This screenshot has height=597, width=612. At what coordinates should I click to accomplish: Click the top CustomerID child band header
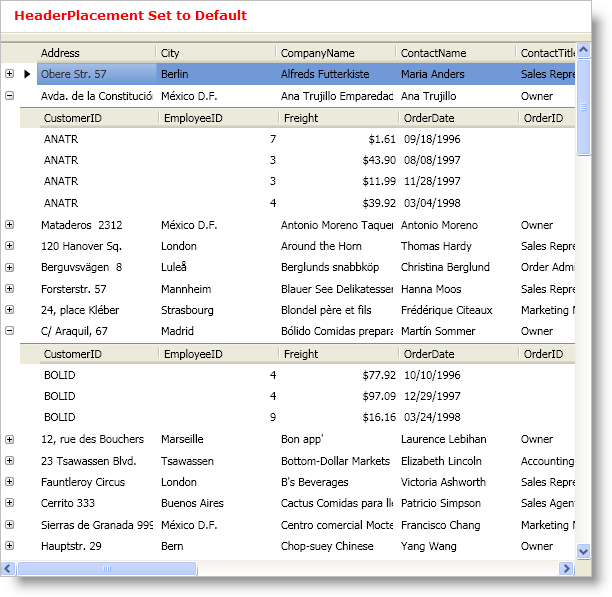(x=100, y=118)
